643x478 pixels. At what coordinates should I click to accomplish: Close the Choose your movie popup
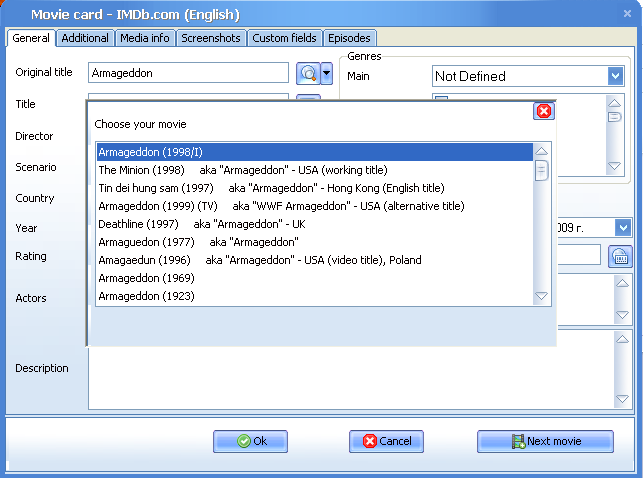pyautogui.click(x=544, y=111)
